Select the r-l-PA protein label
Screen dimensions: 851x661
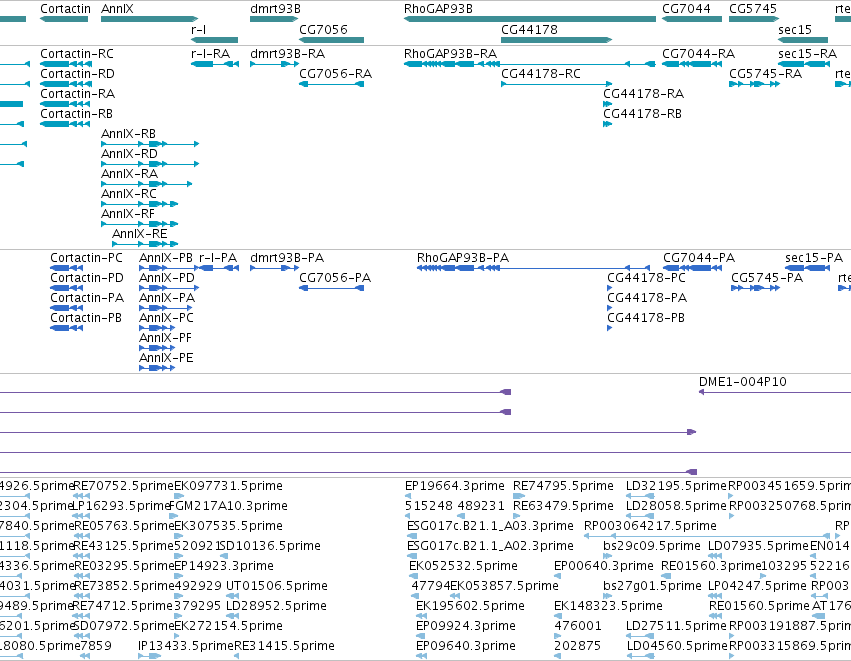click(x=218, y=258)
